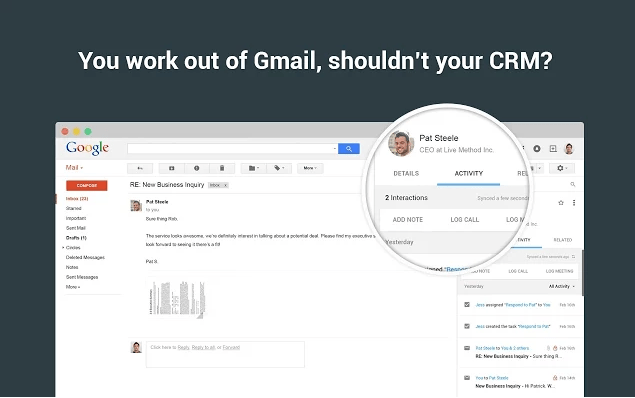
Task: Click the green macOS maximize dot
Action: click(x=88, y=132)
